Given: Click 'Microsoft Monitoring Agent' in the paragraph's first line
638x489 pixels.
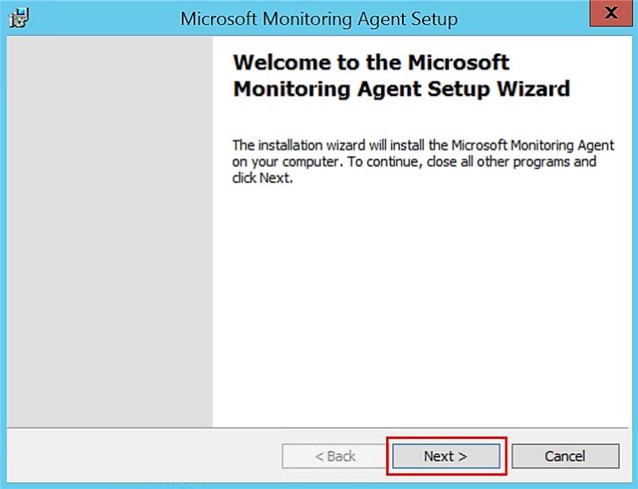Looking at the screenshot, I should coord(533,145).
